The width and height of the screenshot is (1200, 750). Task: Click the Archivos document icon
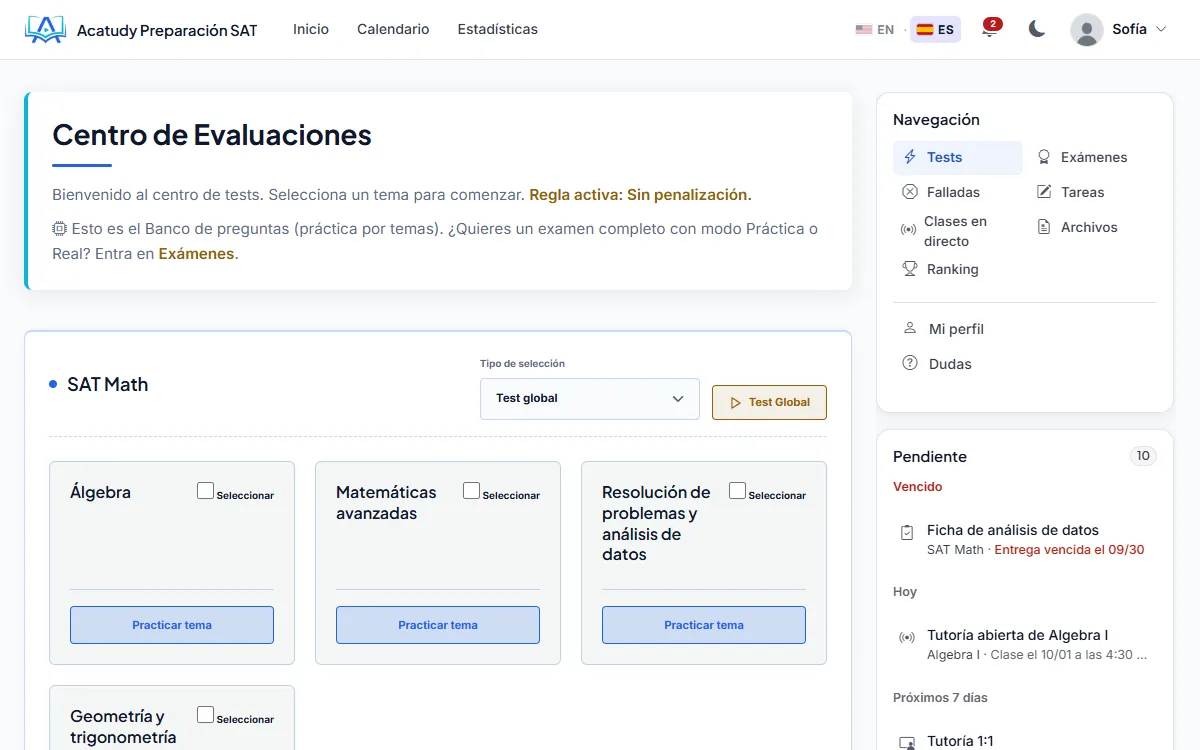1044,227
